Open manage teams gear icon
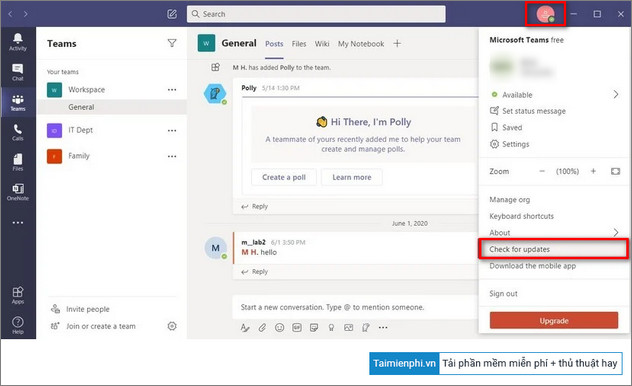The image size is (632, 386). (172, 326)
